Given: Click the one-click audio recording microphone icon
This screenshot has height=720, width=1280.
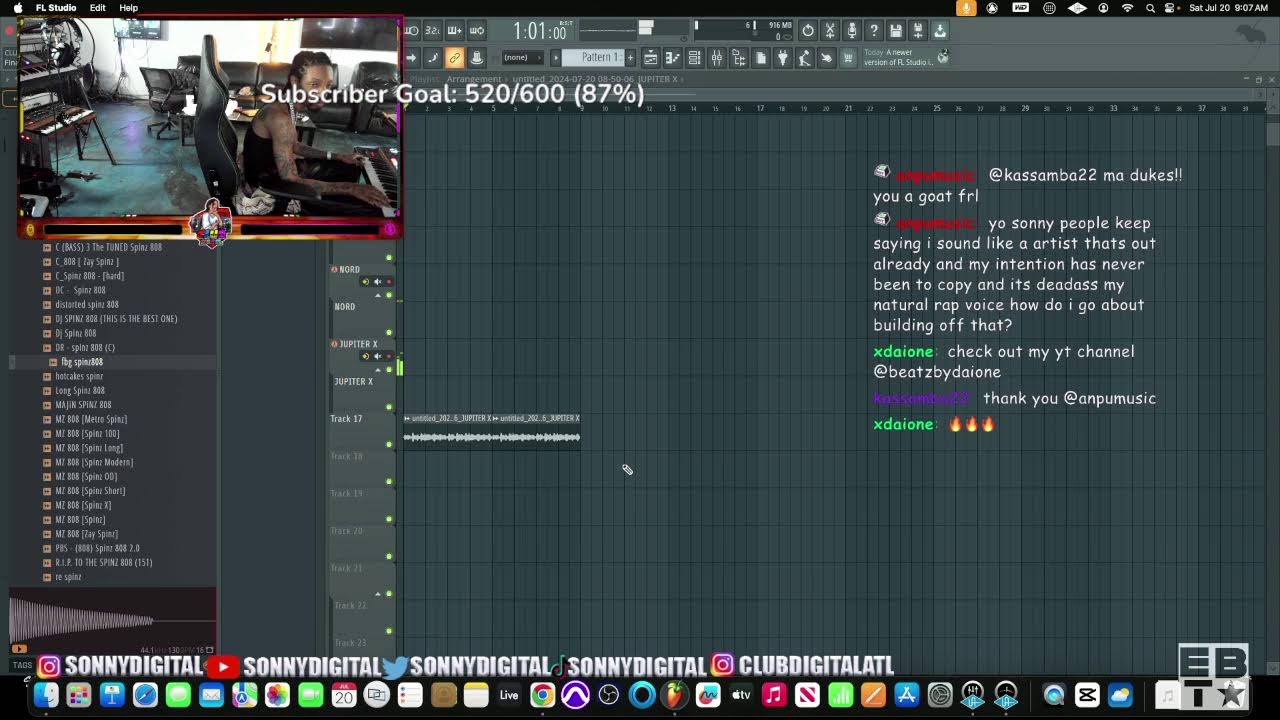Looking at the screenshot, I should pos(852,31).
